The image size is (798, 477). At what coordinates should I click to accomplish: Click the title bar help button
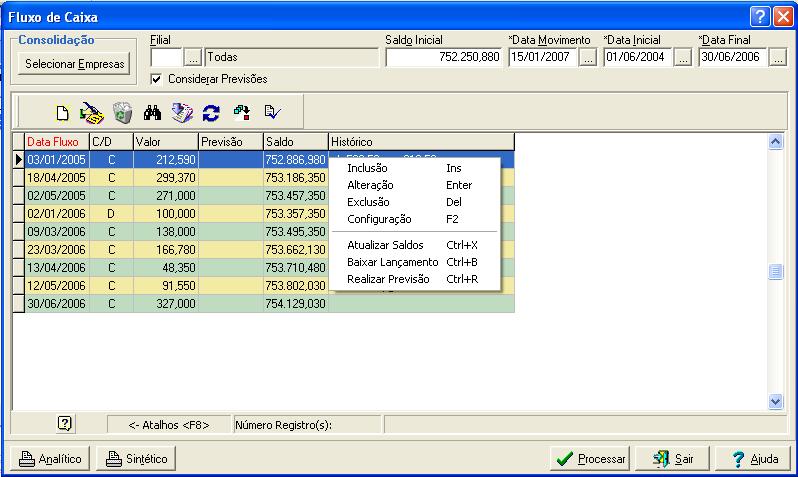click(760, 16)
